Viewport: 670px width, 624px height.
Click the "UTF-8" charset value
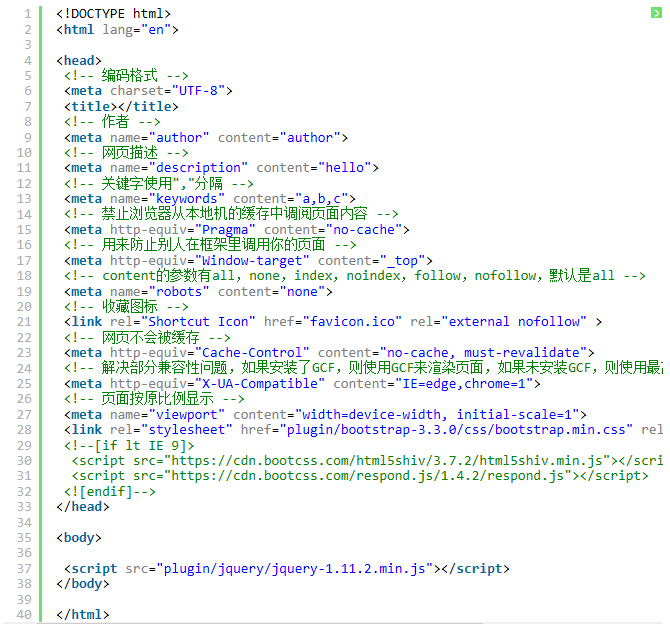198,91
